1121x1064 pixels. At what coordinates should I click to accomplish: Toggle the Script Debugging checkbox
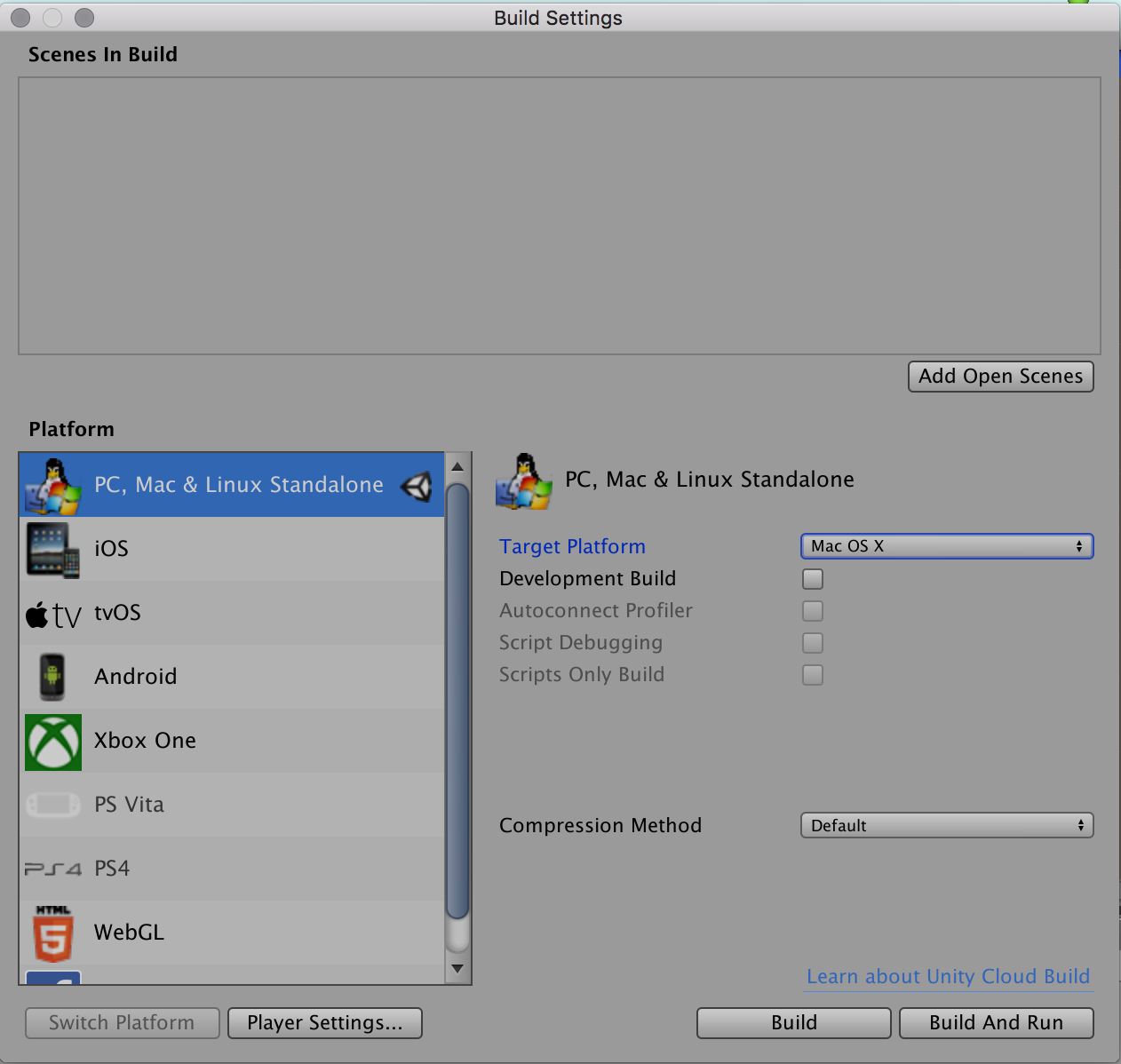[813, 643]
